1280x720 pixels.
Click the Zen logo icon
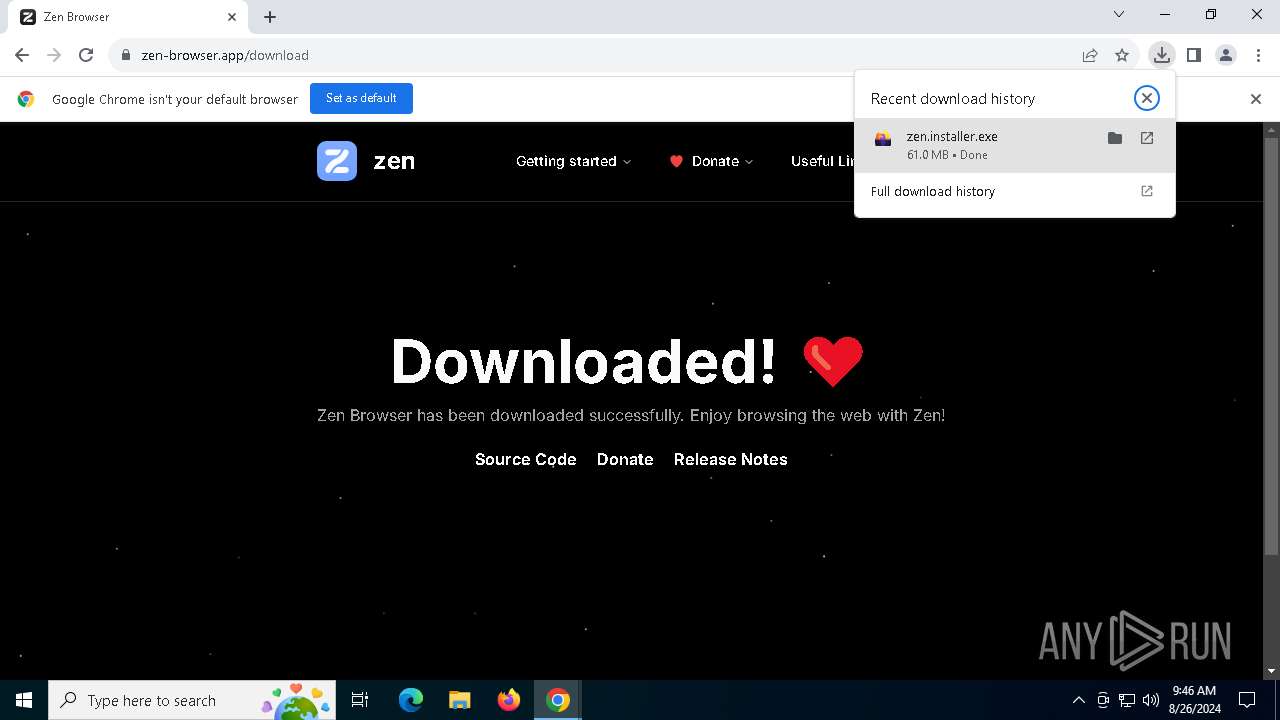point(337,161)
